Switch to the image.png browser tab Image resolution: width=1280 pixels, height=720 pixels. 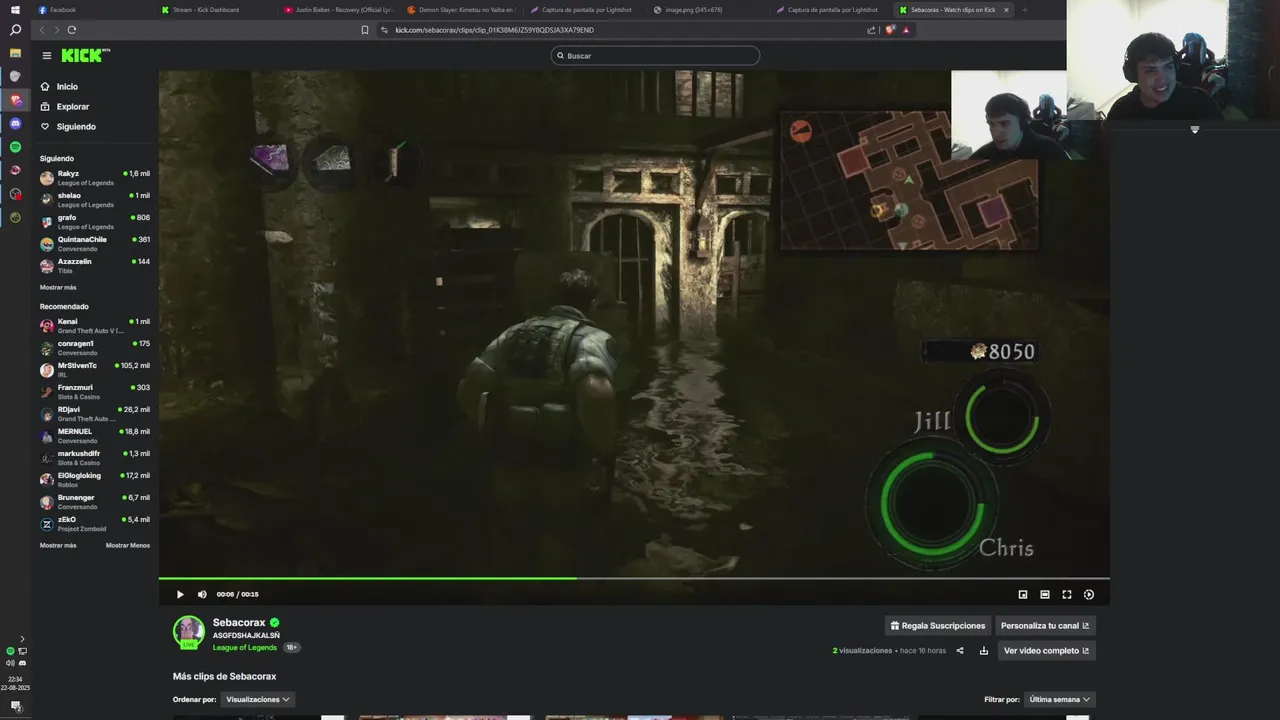(x=707, y=10)
